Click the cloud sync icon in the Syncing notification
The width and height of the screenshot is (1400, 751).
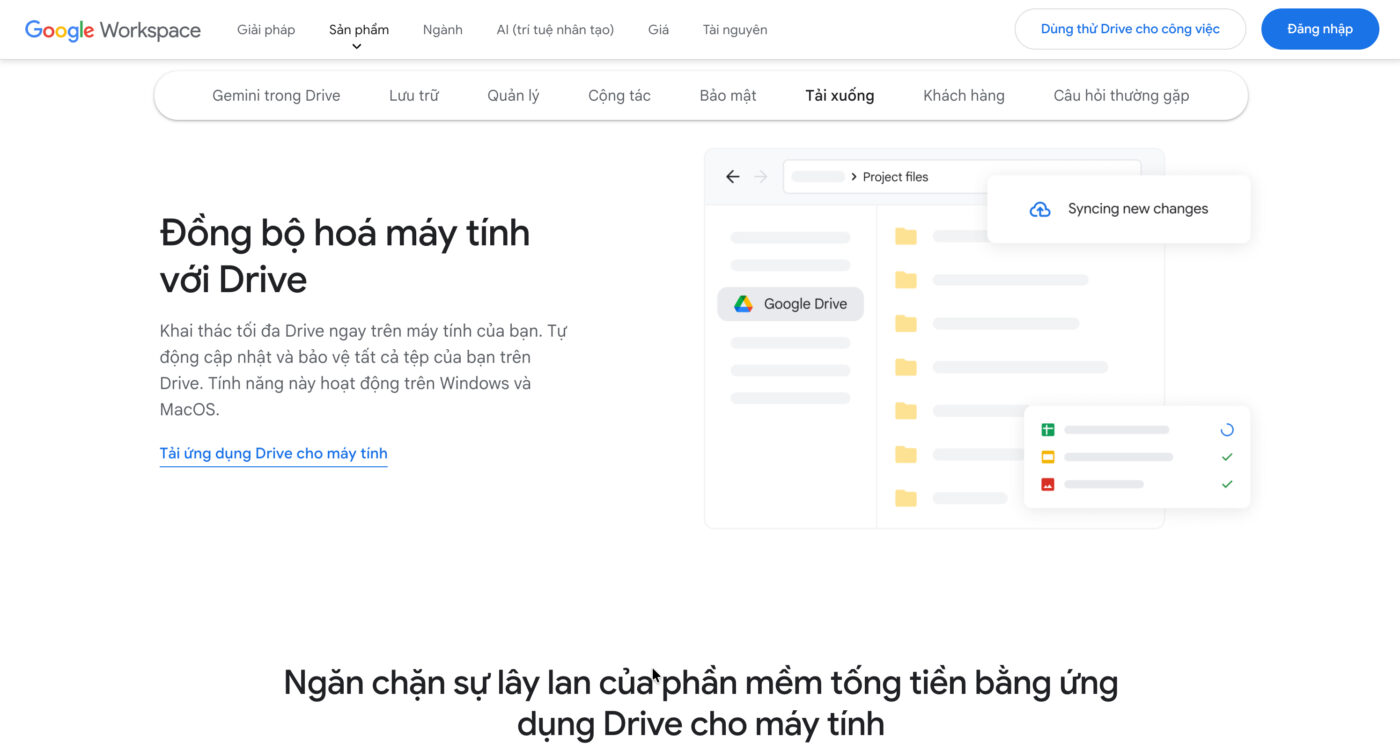tap(1040, 209)
